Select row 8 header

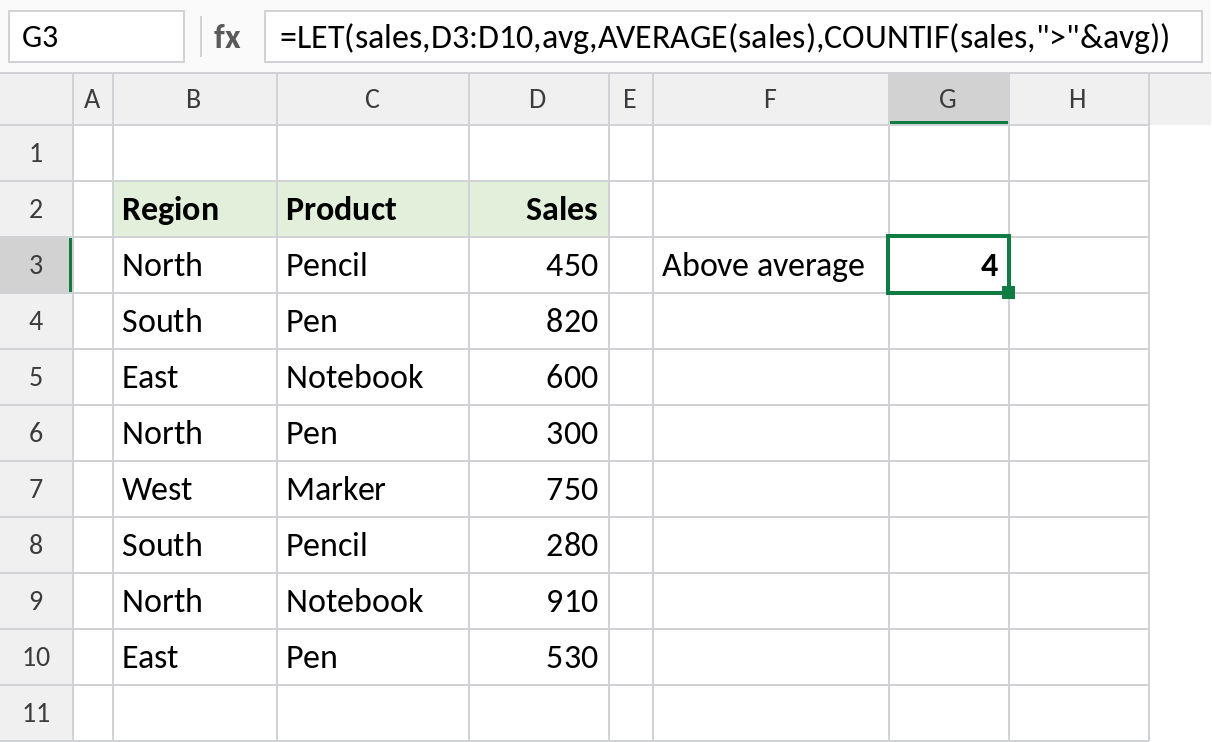tap(37, 545)
